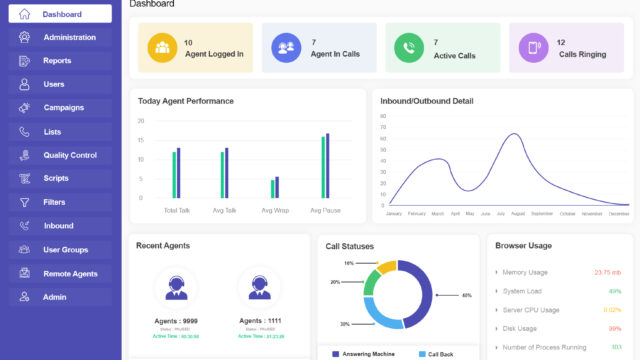
Task: Open Users from the sidebar
Action: pyautogui.click(x=60, y=84)
